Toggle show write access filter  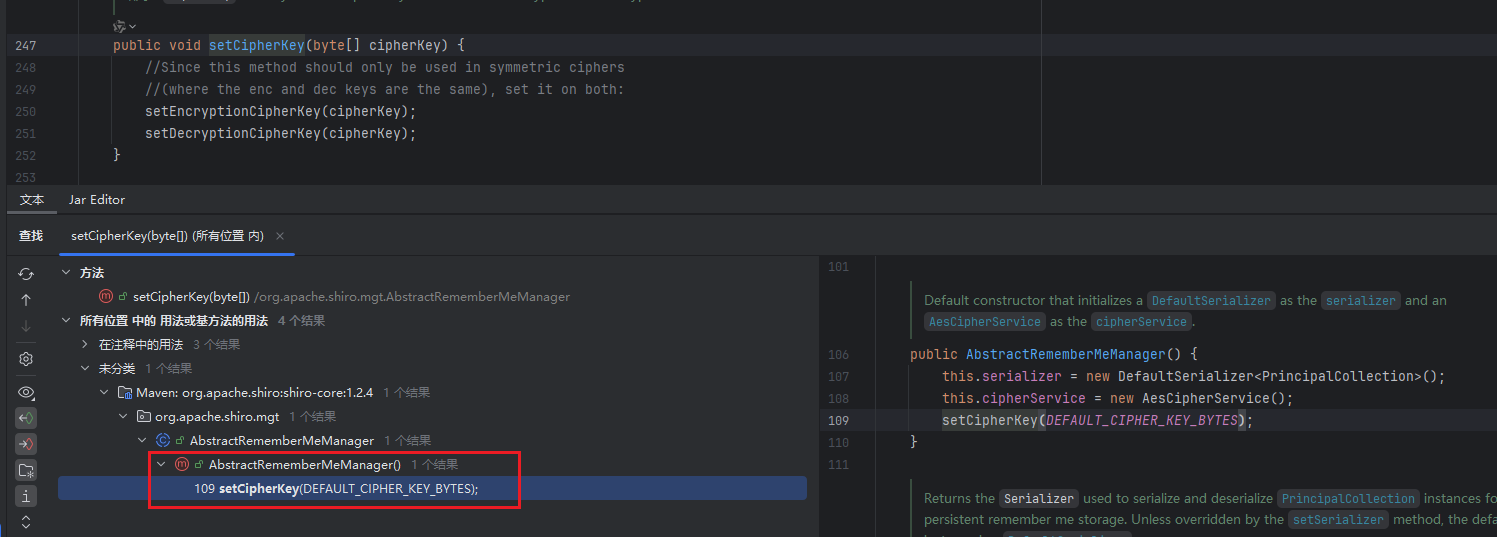click(26, 444)
